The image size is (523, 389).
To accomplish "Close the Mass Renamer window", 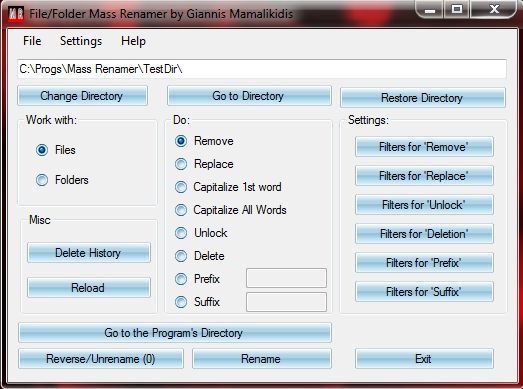I will tap(494, 9).
